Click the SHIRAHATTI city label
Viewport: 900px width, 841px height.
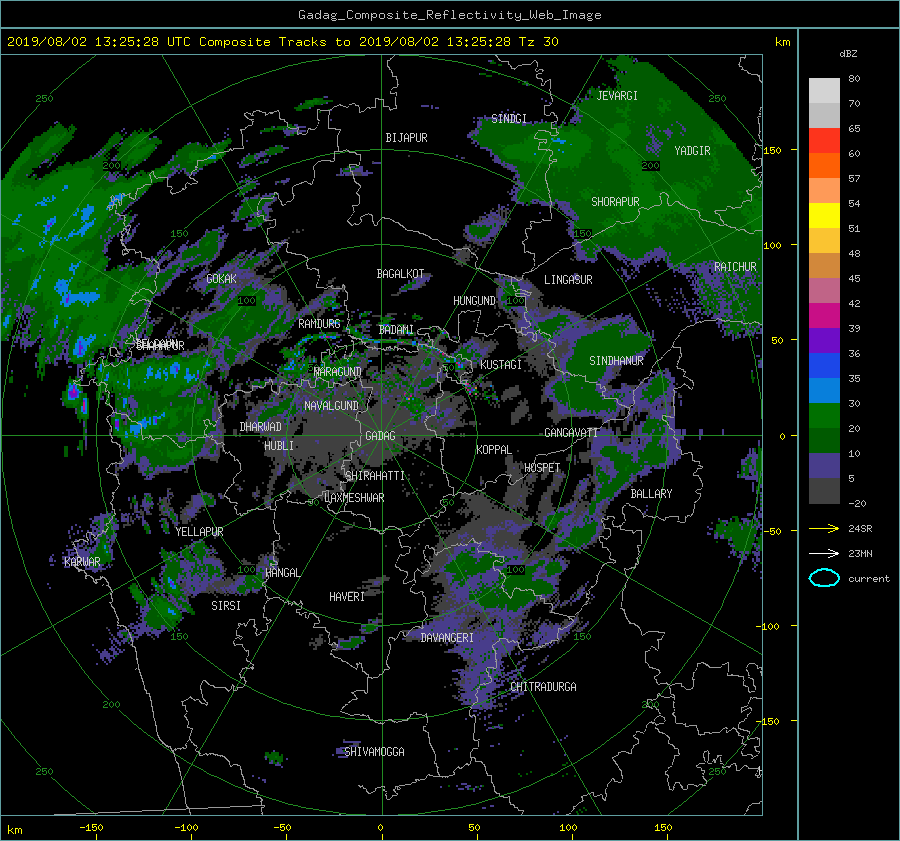375,476
